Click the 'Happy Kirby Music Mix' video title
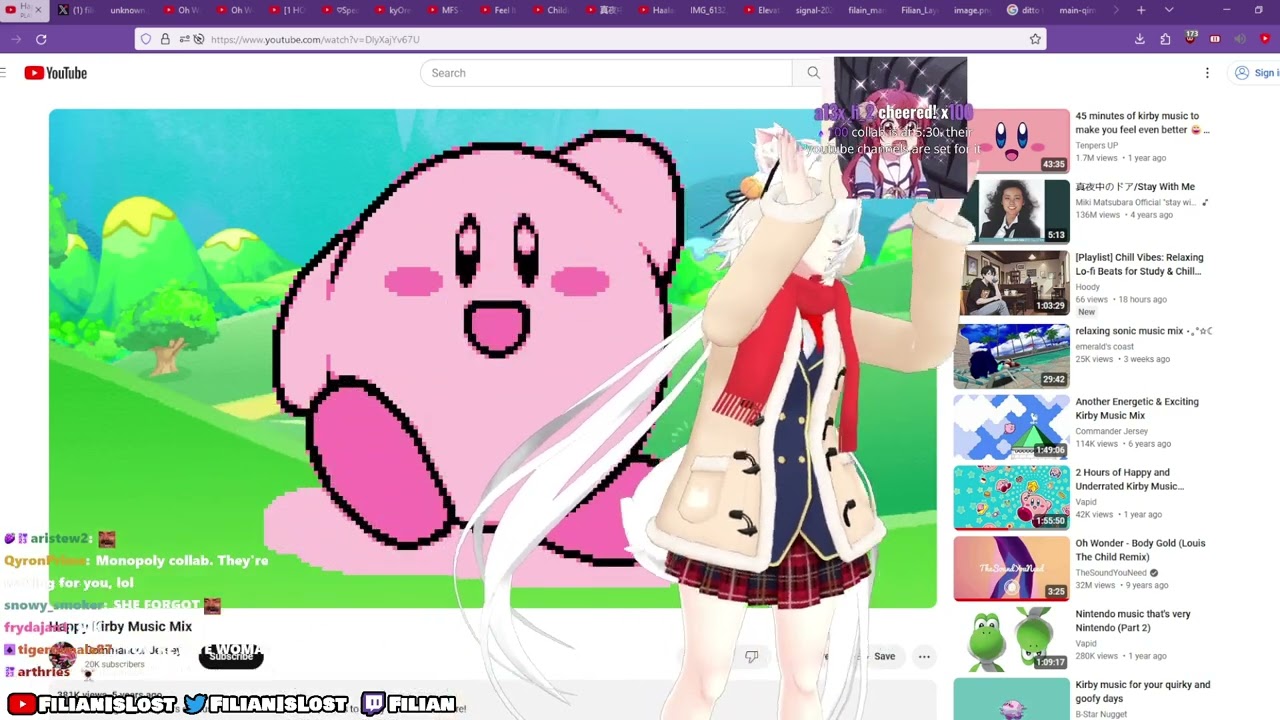 click(x=120, y=627)
